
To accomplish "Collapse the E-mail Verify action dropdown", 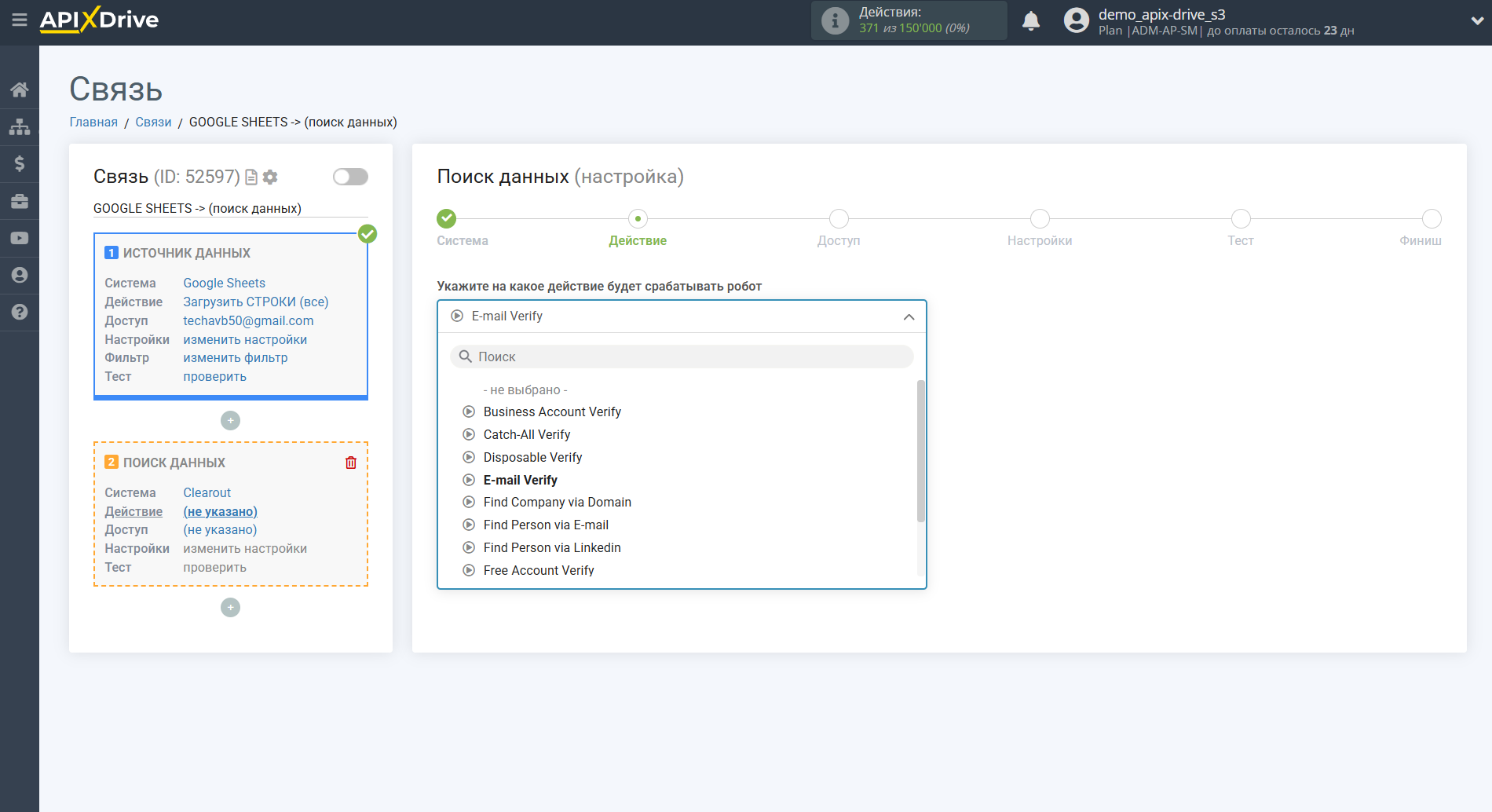I will 909,316.
